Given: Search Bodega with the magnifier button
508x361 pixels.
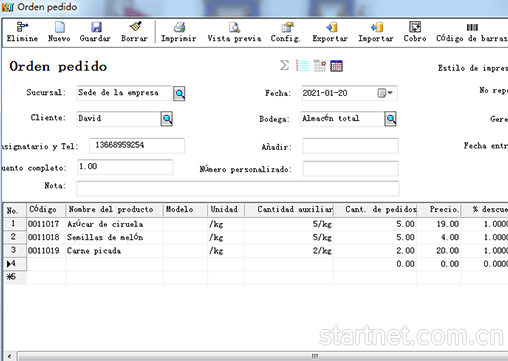Looking at the screenshot, I should tap(390, 119).
